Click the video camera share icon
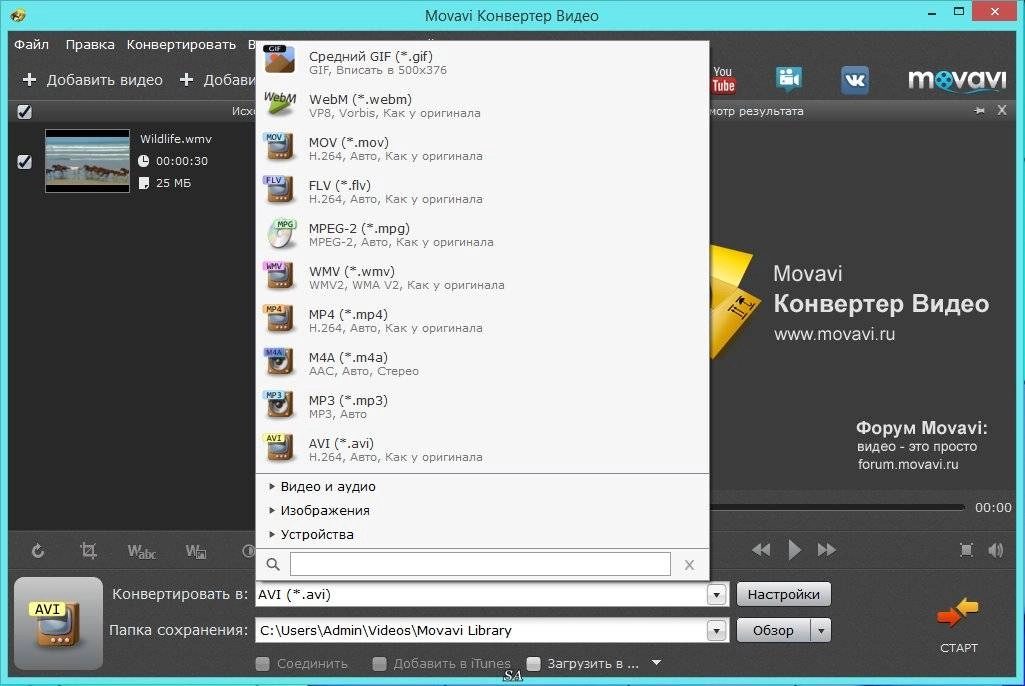Viewport: 1025px width, 686px height. [789, 80]
